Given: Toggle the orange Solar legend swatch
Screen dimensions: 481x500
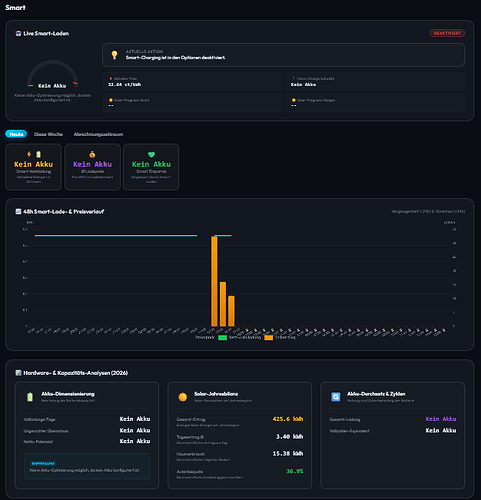Looking at the screenshot, I should [268, 337].
